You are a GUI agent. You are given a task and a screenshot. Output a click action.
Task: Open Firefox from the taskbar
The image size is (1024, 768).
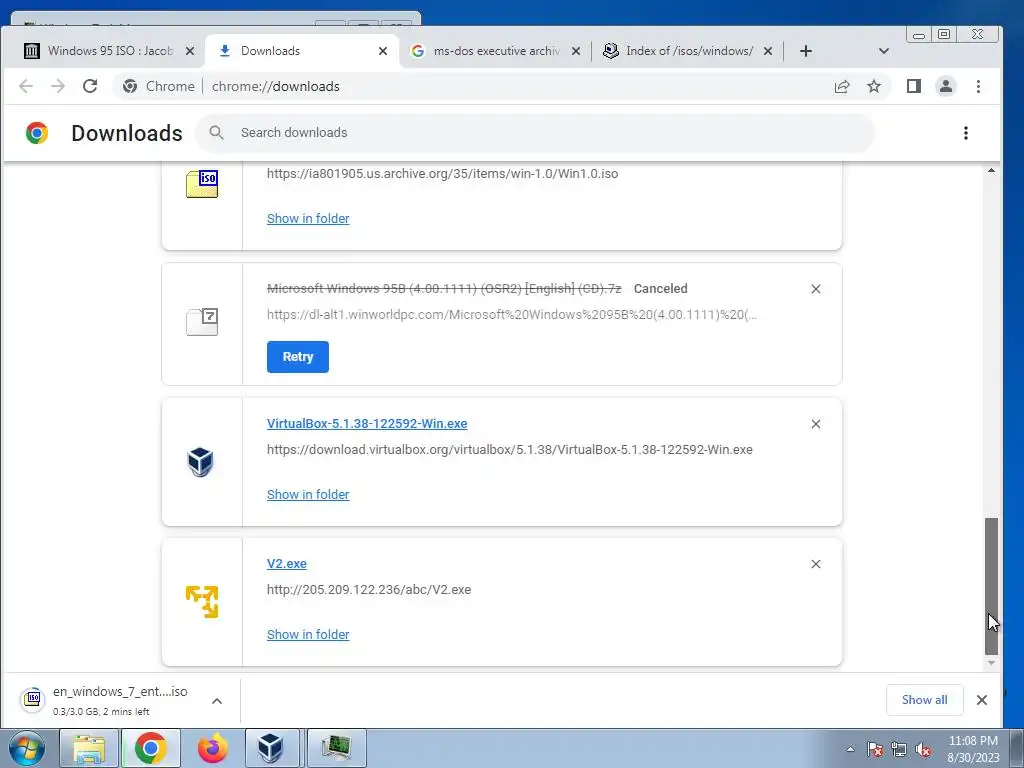coord(213,748)
